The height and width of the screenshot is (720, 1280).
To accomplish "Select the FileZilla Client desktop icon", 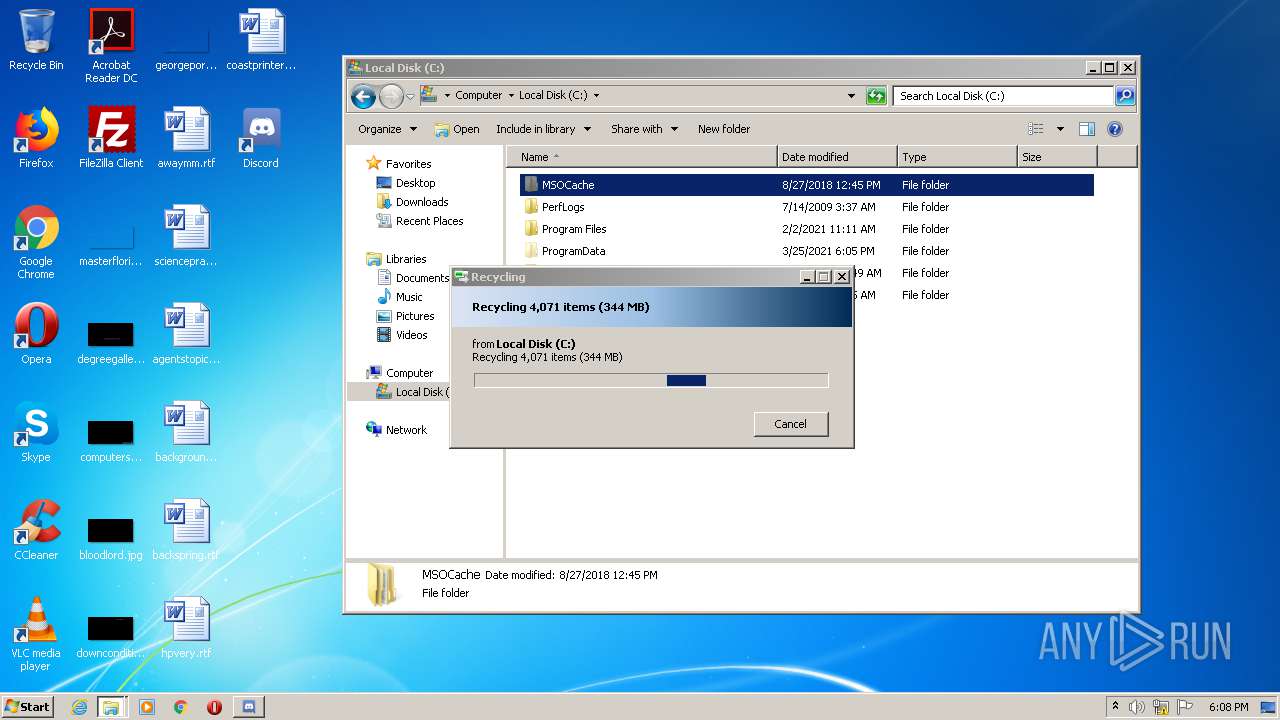I will pos(111,138).
